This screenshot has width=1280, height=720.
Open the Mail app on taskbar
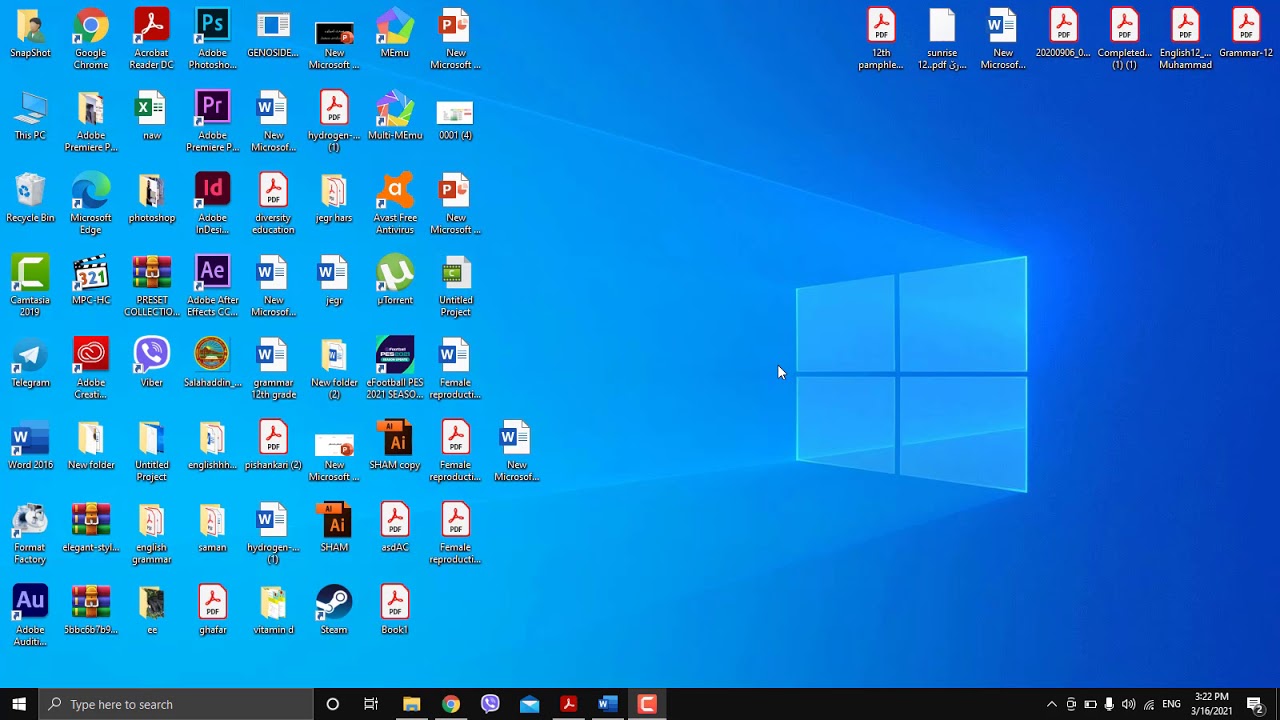529,704
